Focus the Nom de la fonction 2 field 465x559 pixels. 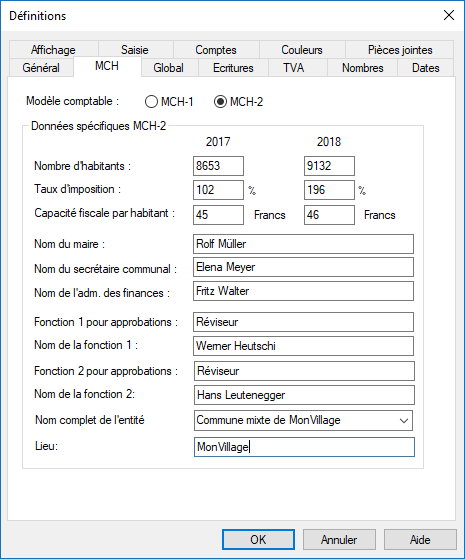(304, 395)
